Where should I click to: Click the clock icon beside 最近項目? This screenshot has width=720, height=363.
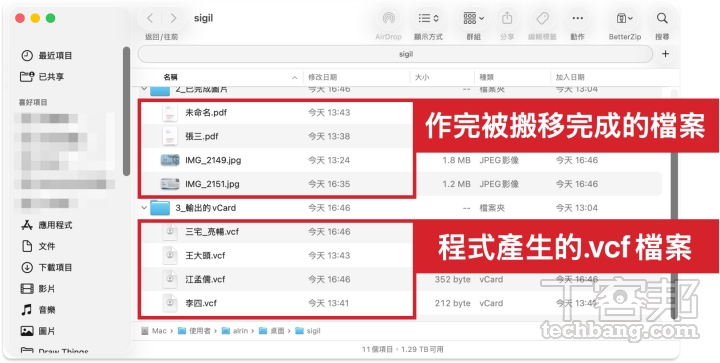point(27,56)
